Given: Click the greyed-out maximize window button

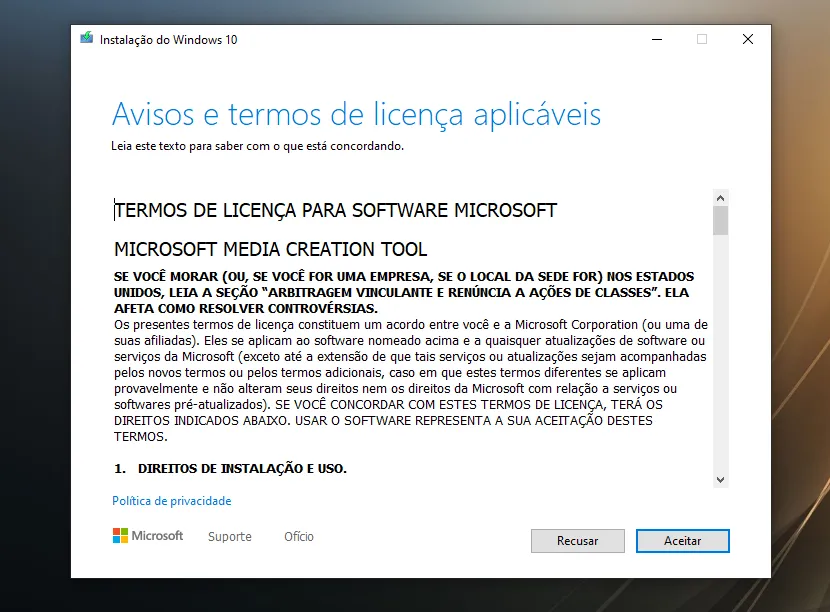Looking at the screenshot, I should click(702, 39).
